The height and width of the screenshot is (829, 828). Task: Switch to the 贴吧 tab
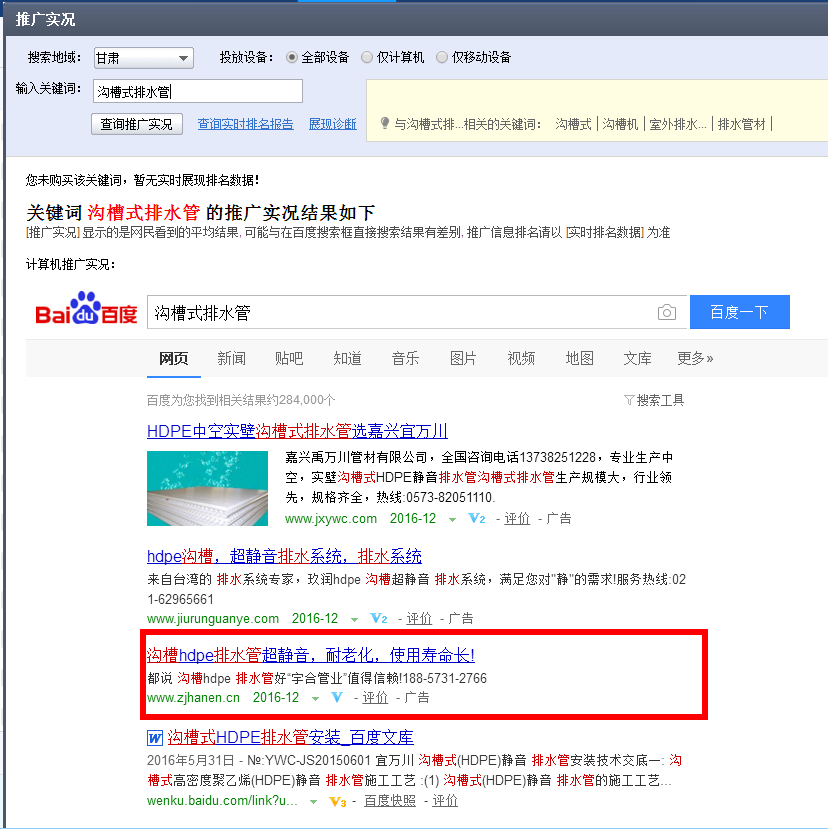click(289, 358)
